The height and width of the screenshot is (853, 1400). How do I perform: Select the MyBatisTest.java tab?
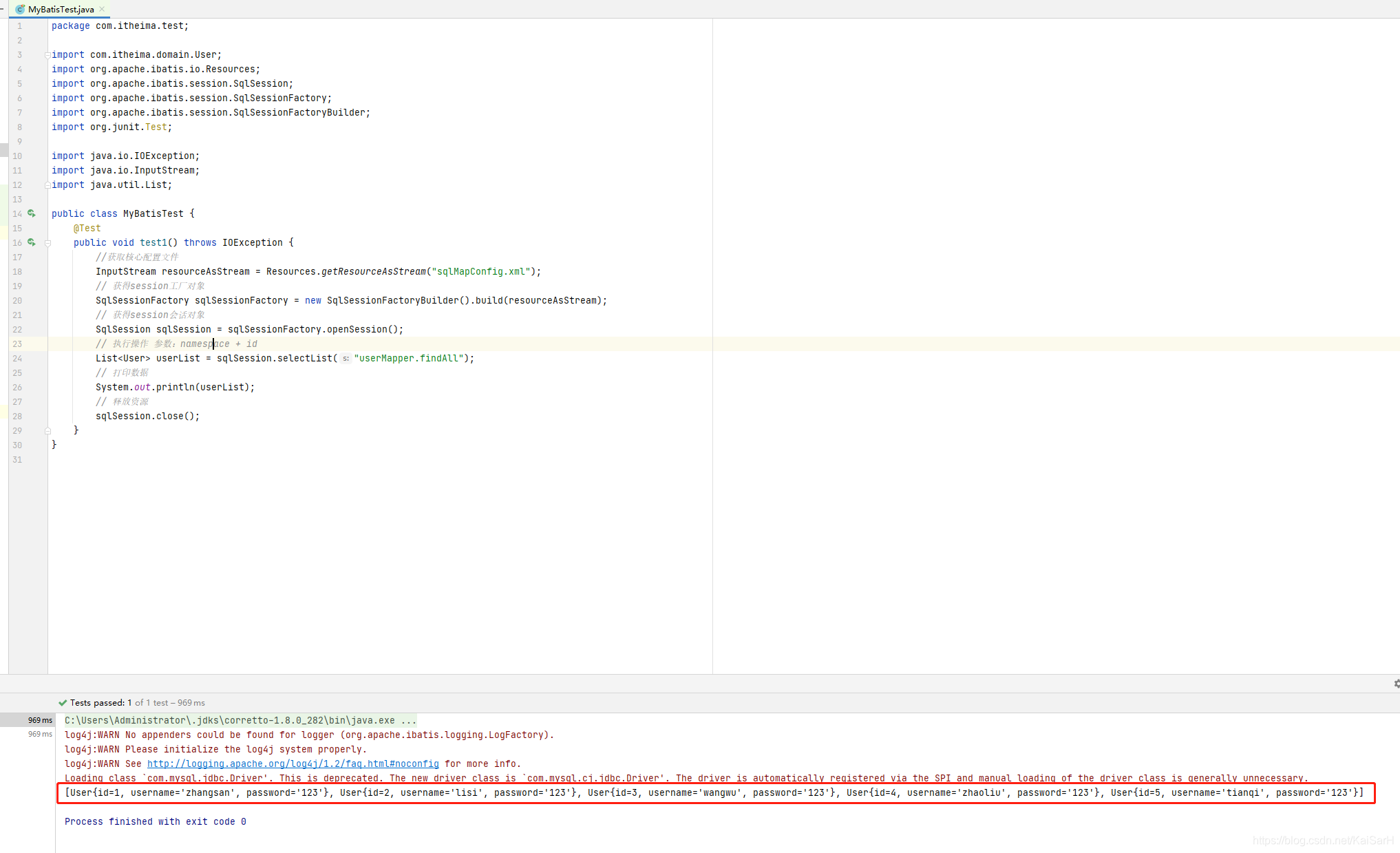pyautogui.click(x=60, y=9)
